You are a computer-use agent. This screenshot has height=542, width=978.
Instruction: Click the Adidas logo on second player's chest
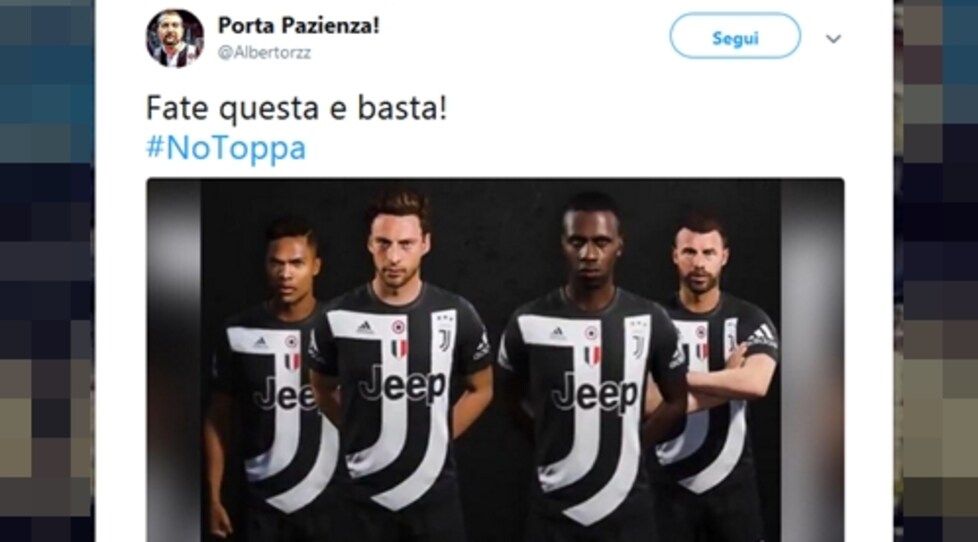[x=365, y=327]
